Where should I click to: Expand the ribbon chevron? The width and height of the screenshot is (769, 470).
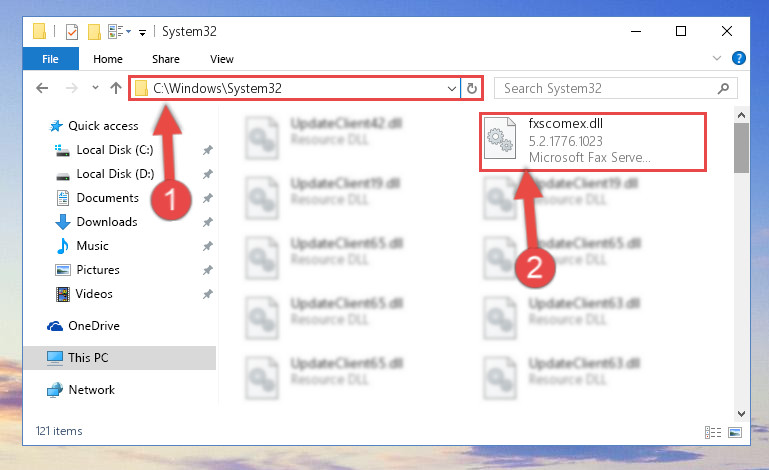pos(717,58)
